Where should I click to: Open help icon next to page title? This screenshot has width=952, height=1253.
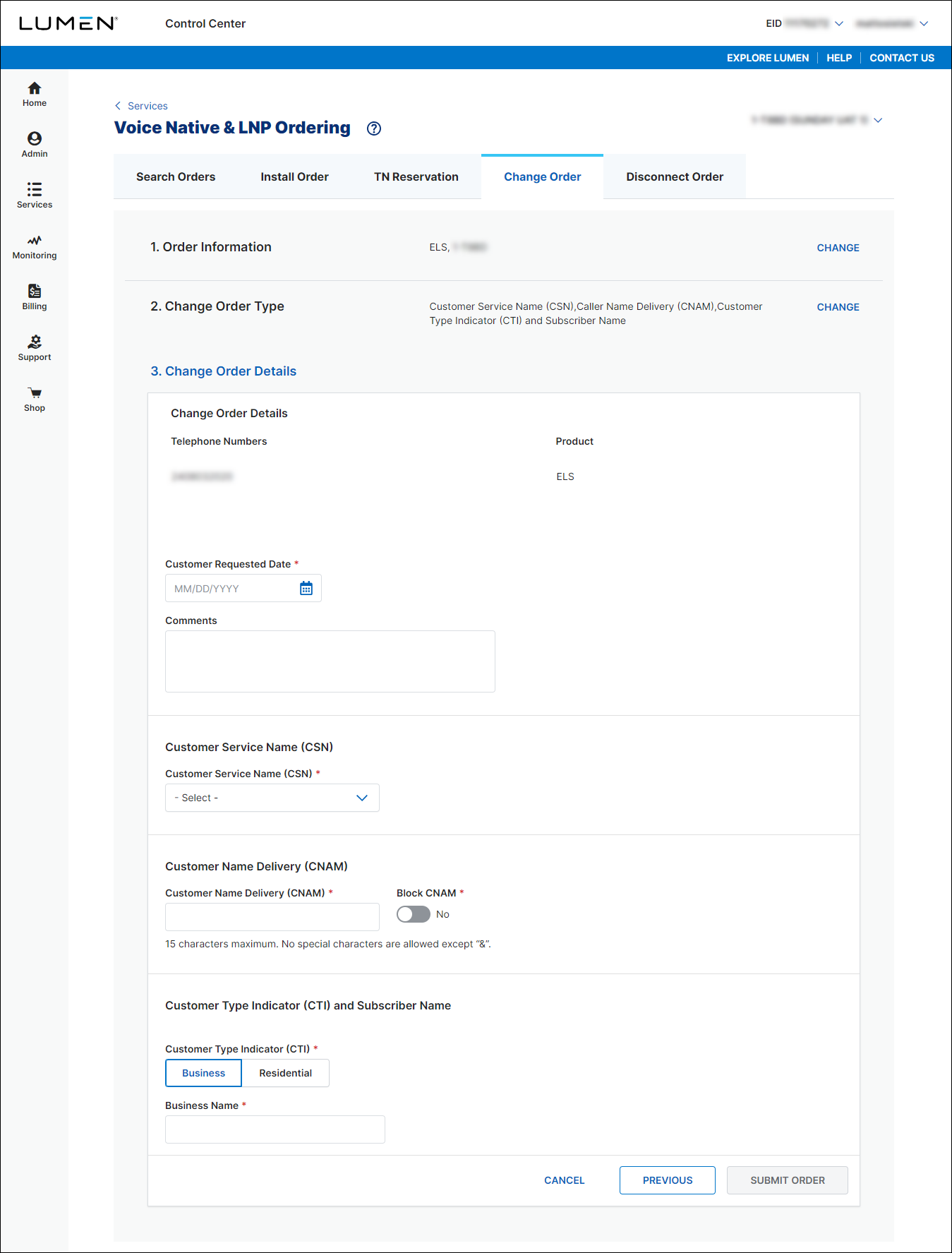point(374,128)
